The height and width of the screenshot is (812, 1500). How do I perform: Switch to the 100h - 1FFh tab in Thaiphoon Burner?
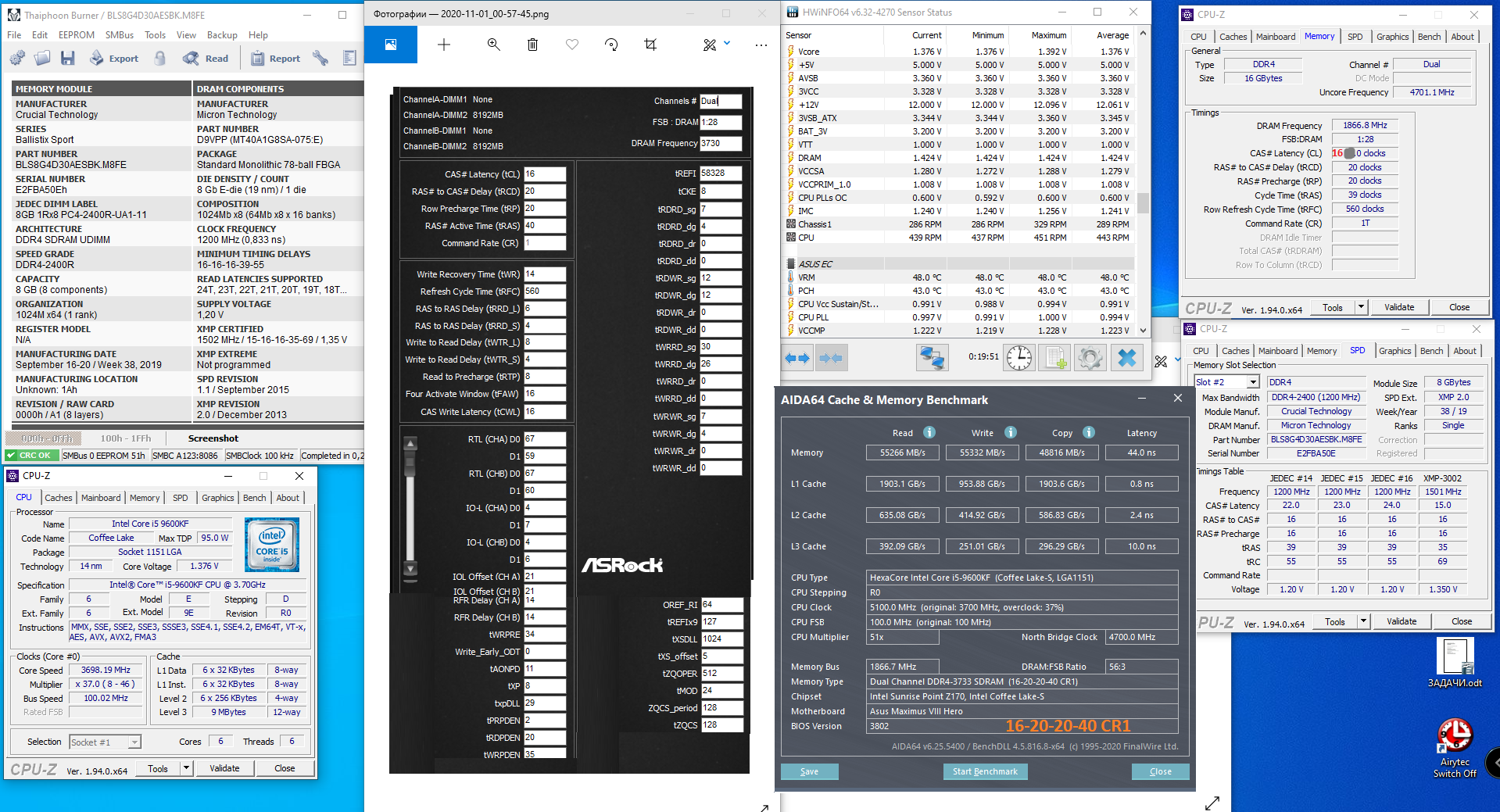point(126,438)
